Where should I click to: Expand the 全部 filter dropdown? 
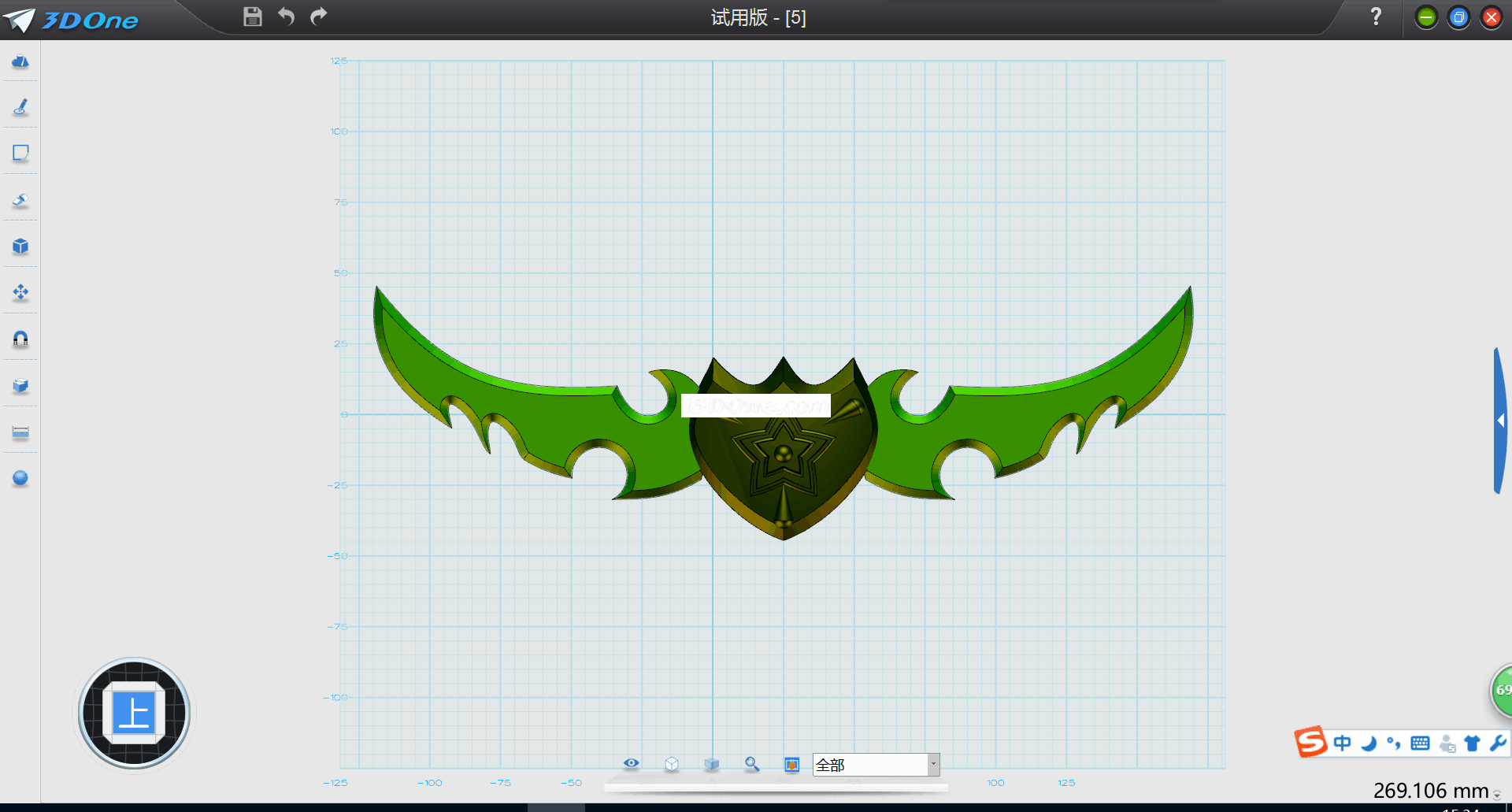pos(933,765)
